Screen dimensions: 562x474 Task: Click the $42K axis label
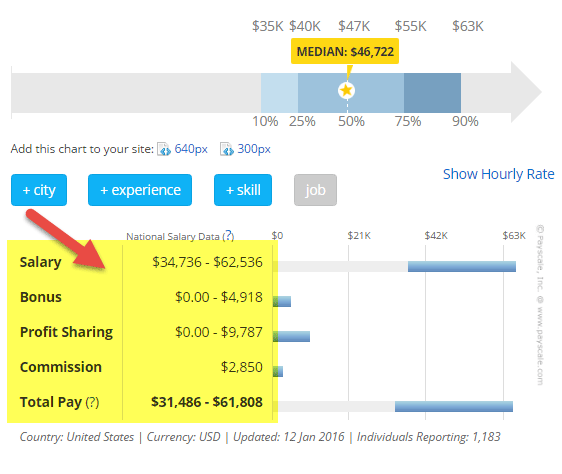(436, 236)
